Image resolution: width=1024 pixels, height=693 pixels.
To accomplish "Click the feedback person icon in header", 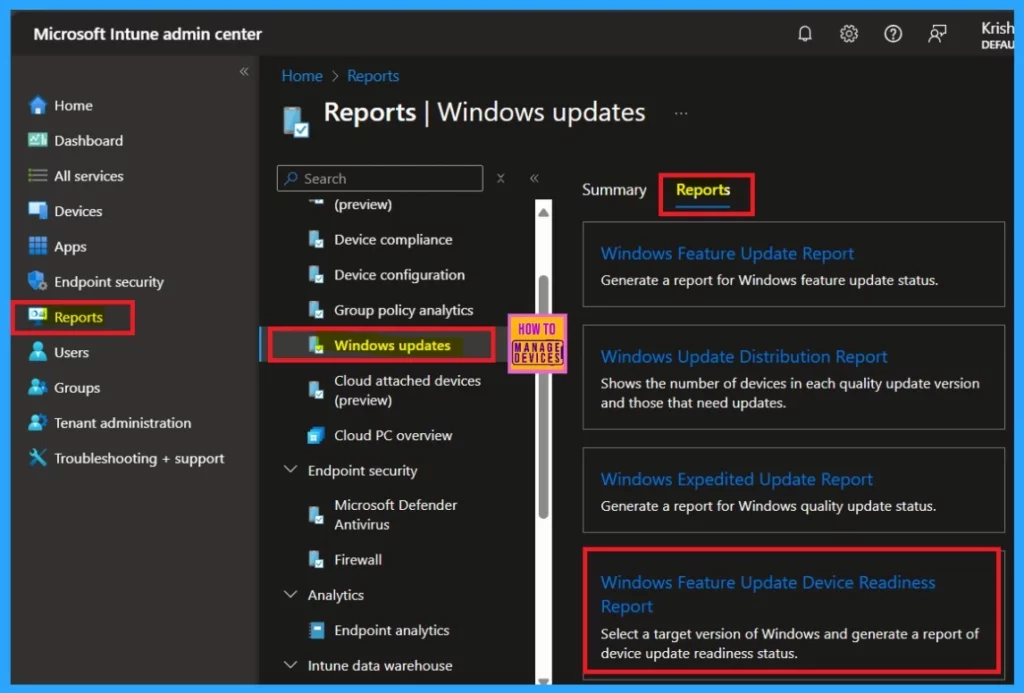I will click(x=937, y=33).
